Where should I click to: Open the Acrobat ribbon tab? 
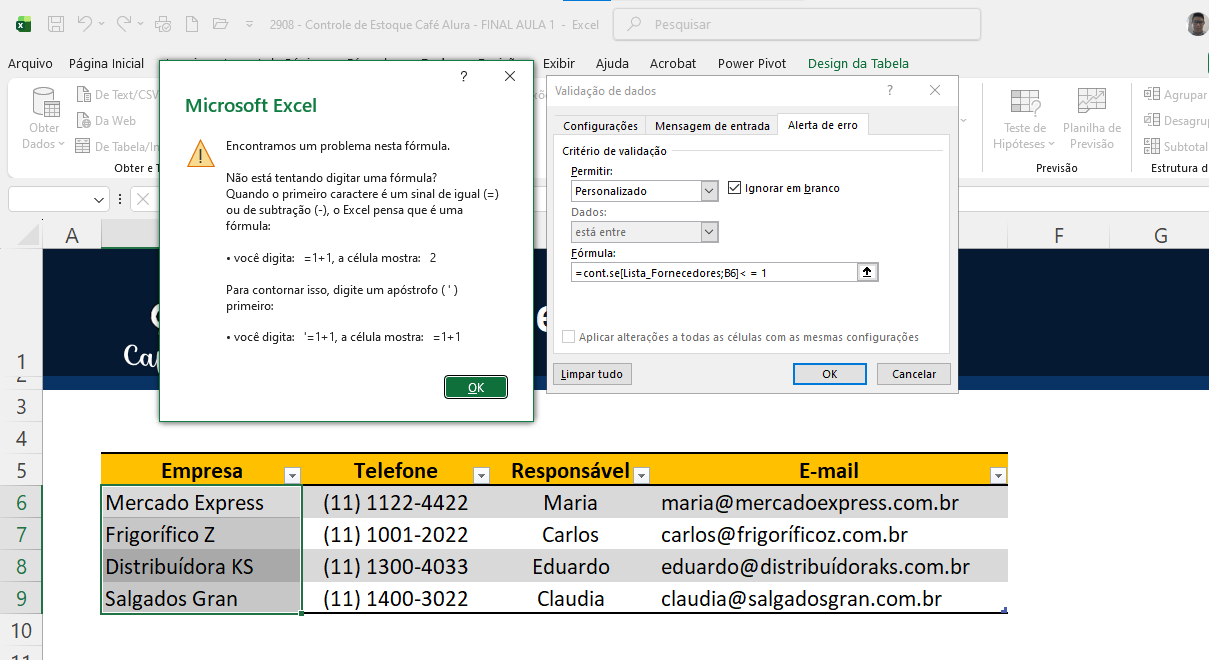pos(673,63)
